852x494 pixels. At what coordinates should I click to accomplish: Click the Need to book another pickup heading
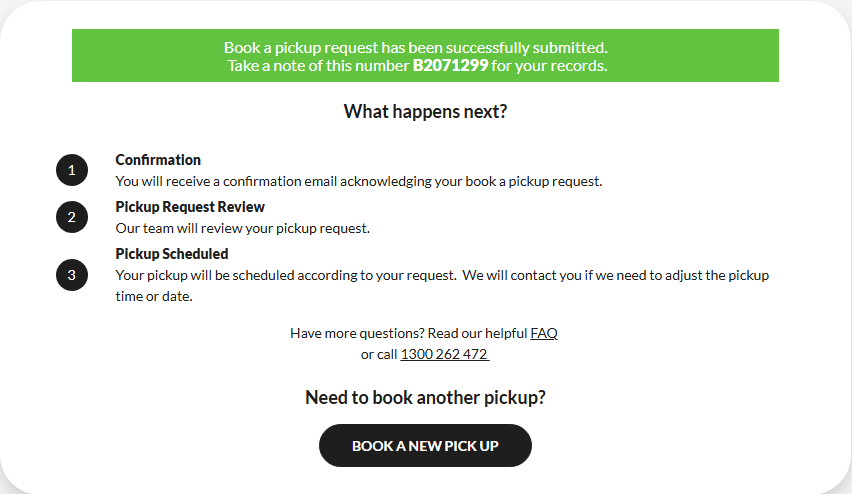point(425,397)
